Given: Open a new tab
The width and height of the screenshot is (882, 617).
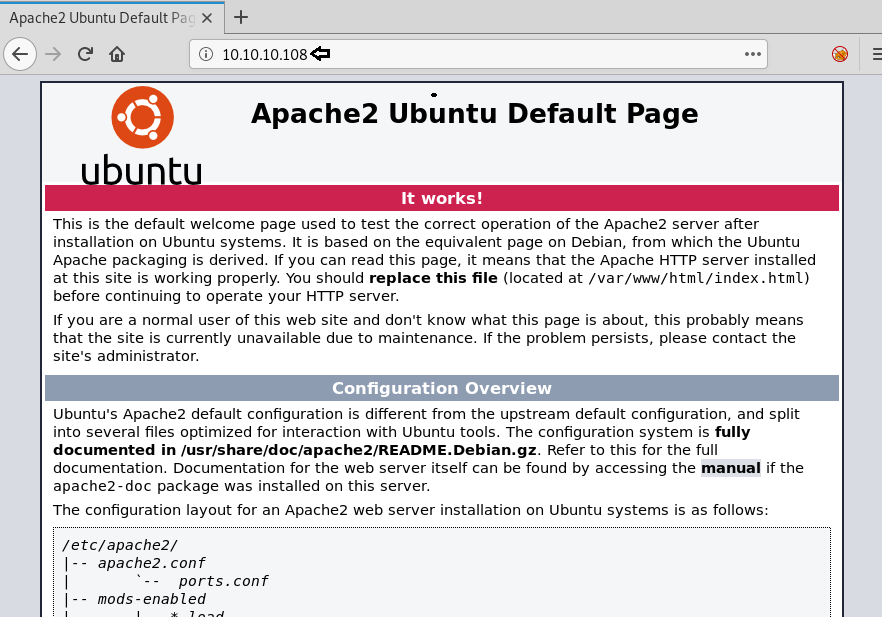Looking at the screenshot, I should (241, 17).
